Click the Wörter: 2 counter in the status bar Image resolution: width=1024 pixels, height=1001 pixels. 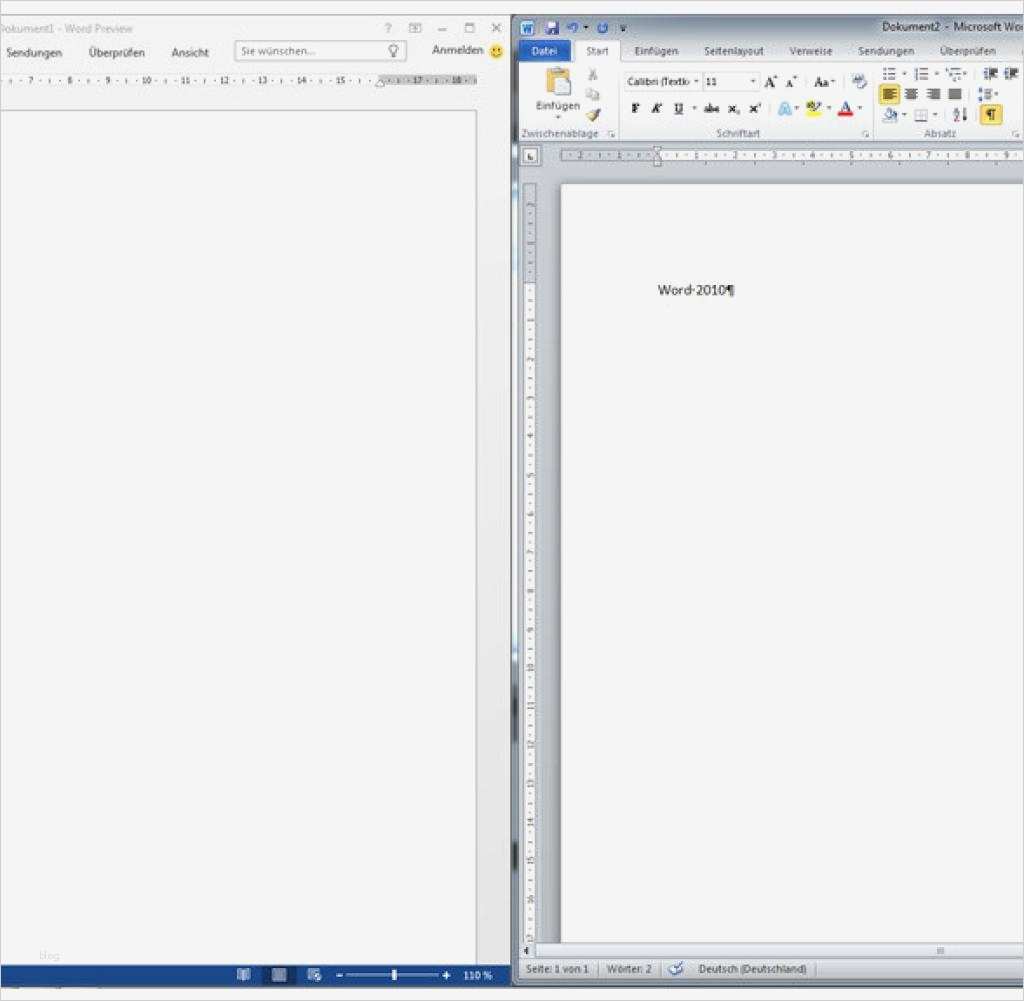click(629, 968)
